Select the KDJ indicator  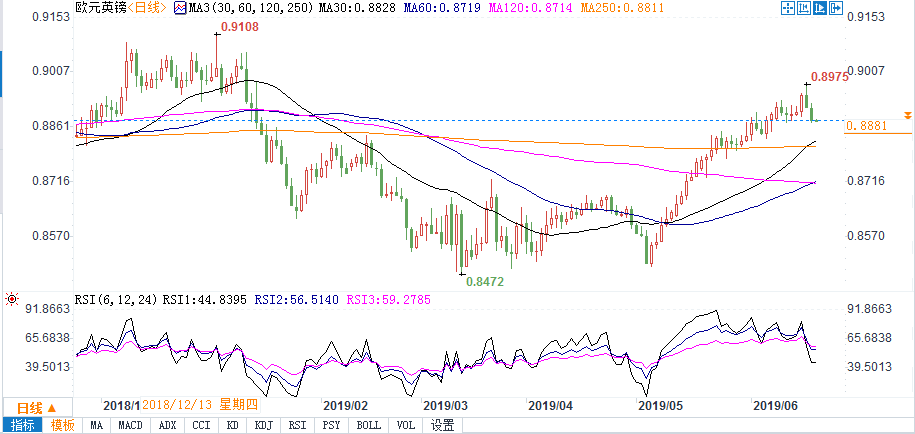(x=266, y=425)
